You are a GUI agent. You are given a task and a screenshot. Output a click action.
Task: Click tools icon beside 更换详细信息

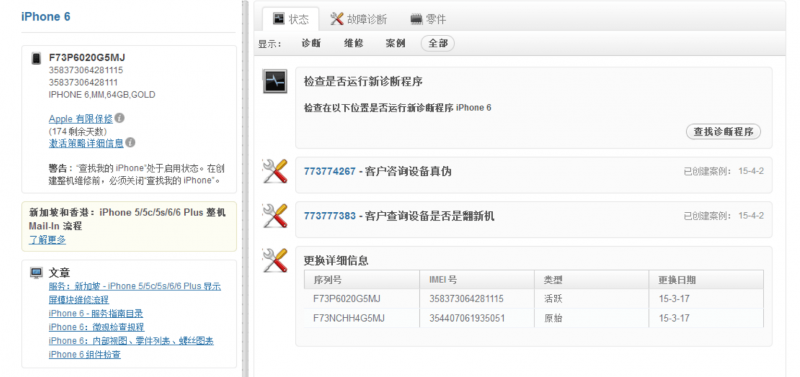[x=274, y=260]
